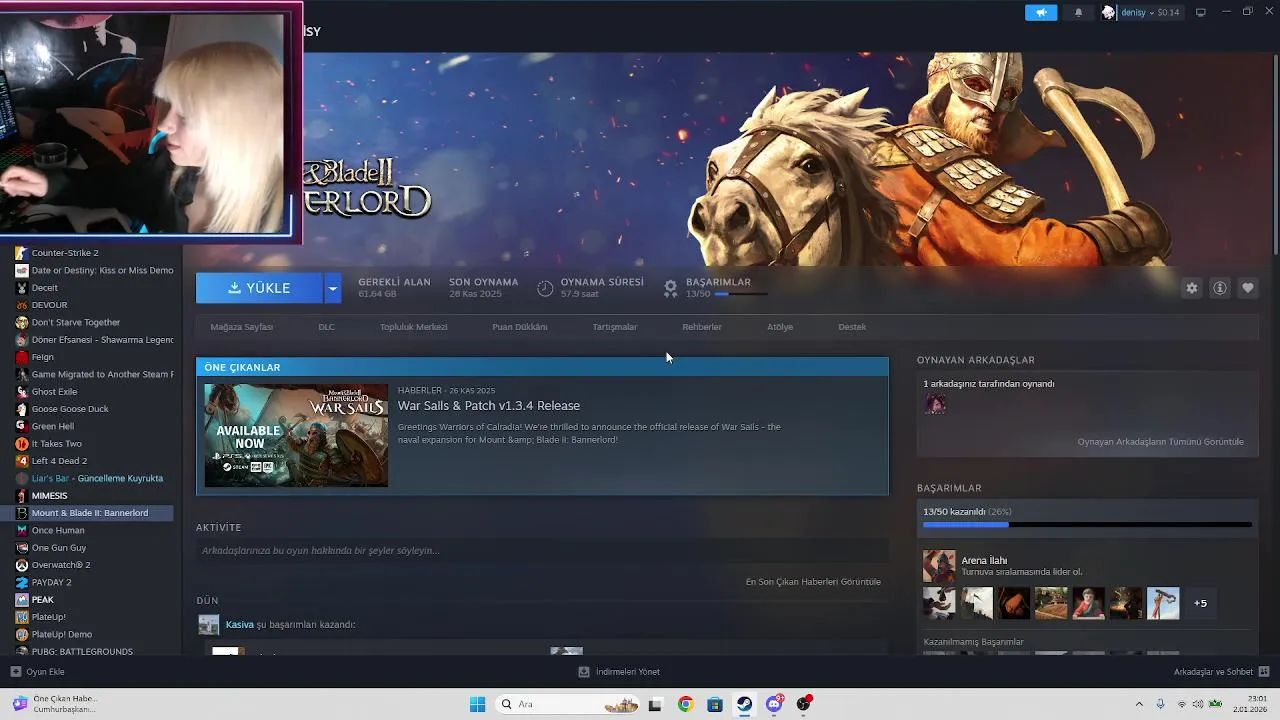Select PEAK in the library list
1280x720 pixels.
[x=43, y=600]
